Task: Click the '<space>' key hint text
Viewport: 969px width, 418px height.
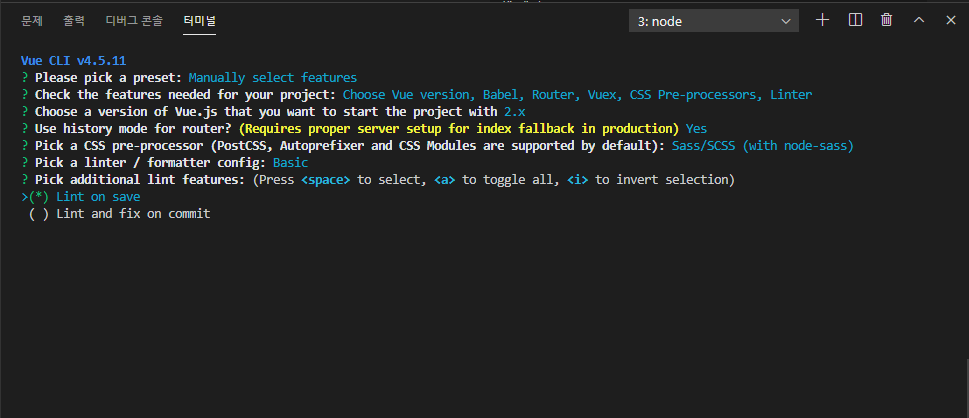Action: (326, 180)
